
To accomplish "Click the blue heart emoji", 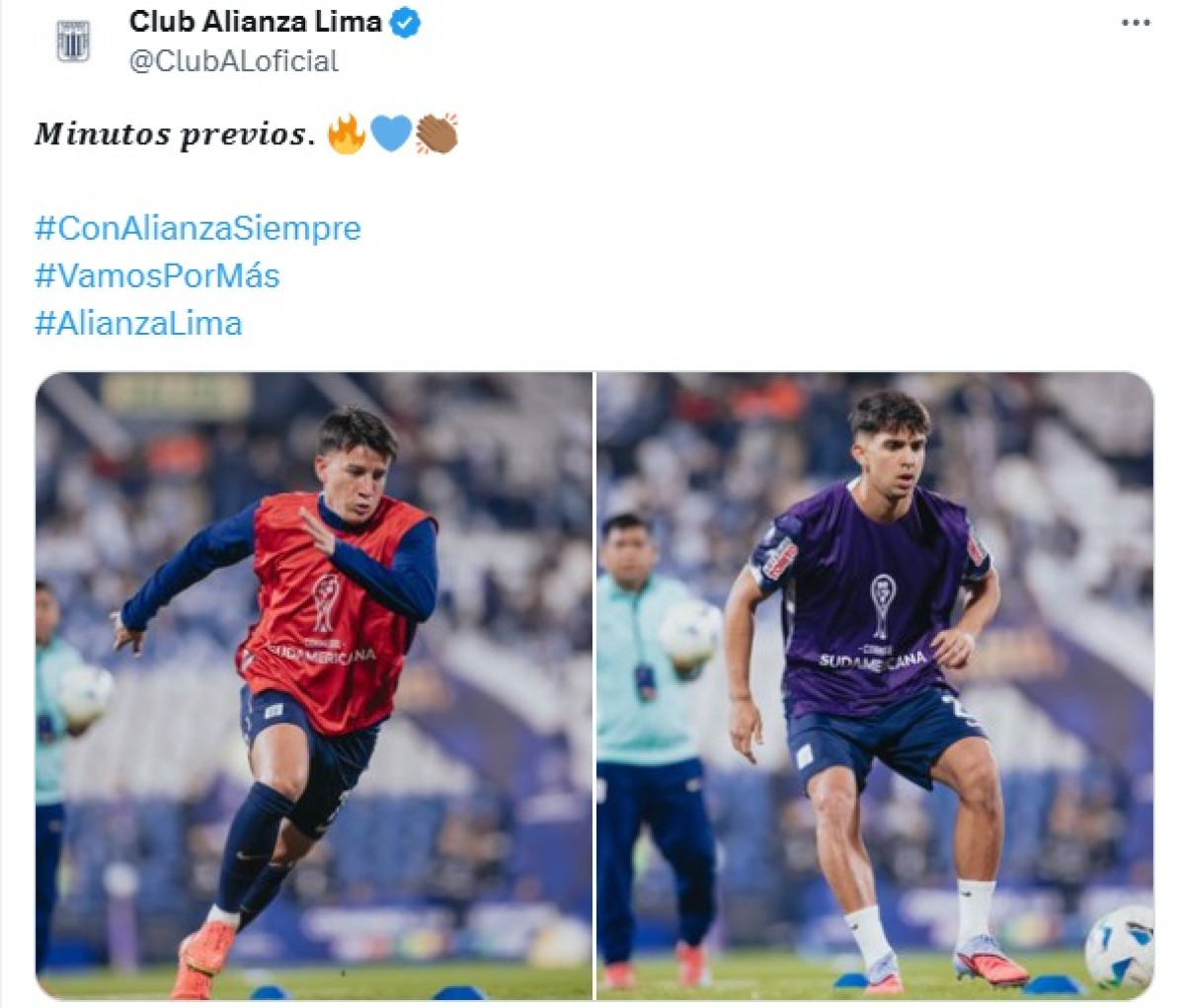I will (x=391, y=133).
